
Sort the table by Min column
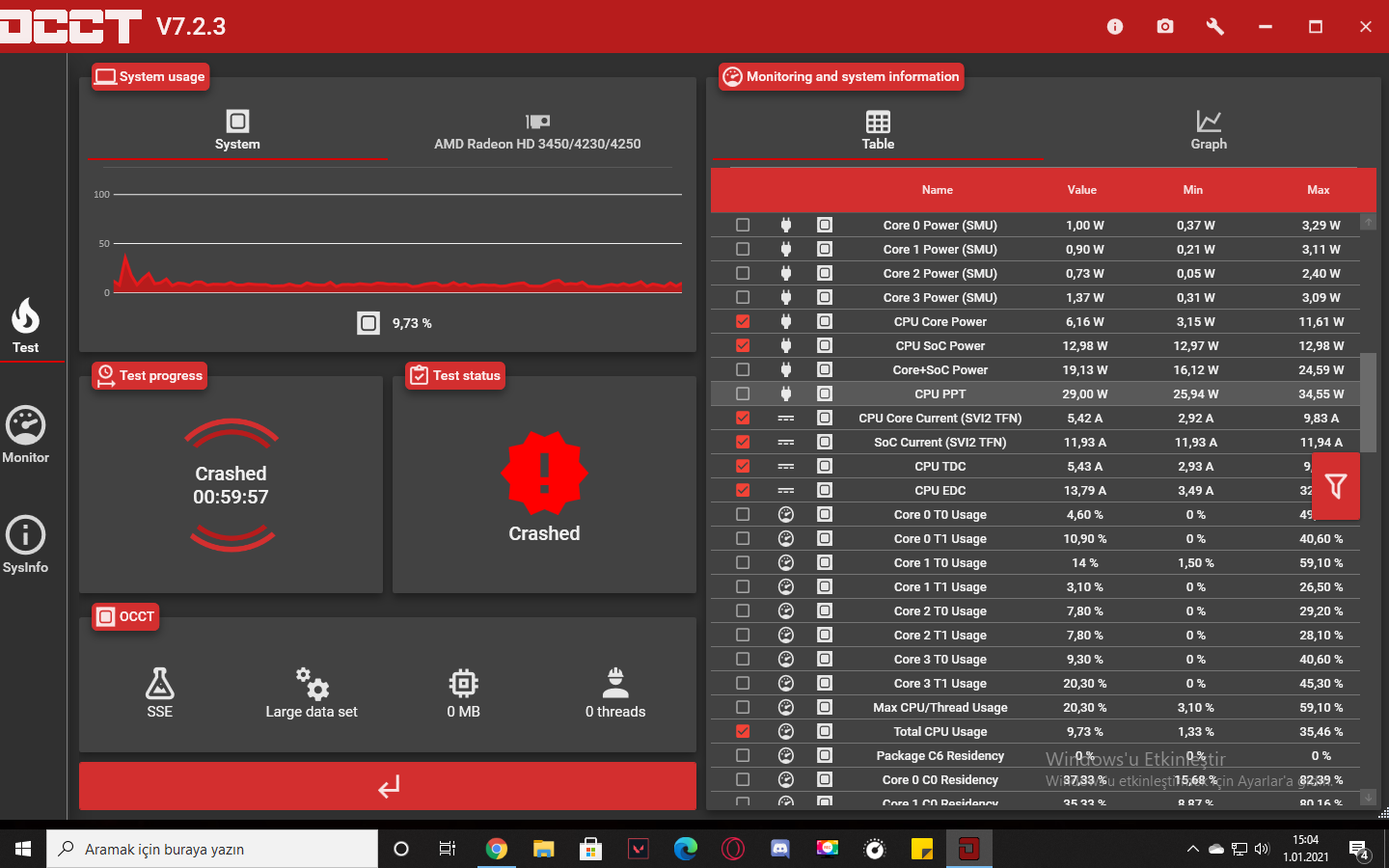(x=1193, y=190)
